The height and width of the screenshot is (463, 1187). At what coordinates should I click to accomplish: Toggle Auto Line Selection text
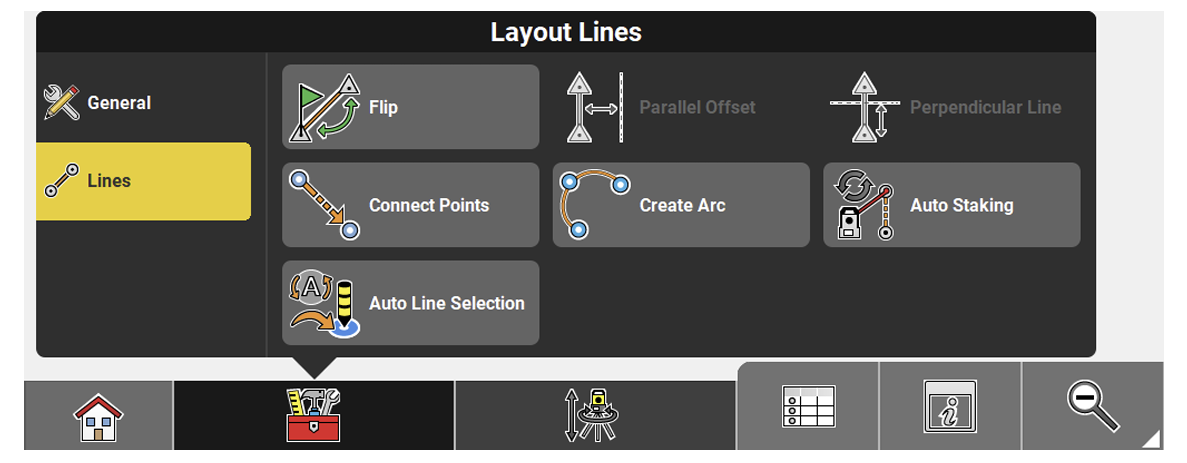click(446, 303)
